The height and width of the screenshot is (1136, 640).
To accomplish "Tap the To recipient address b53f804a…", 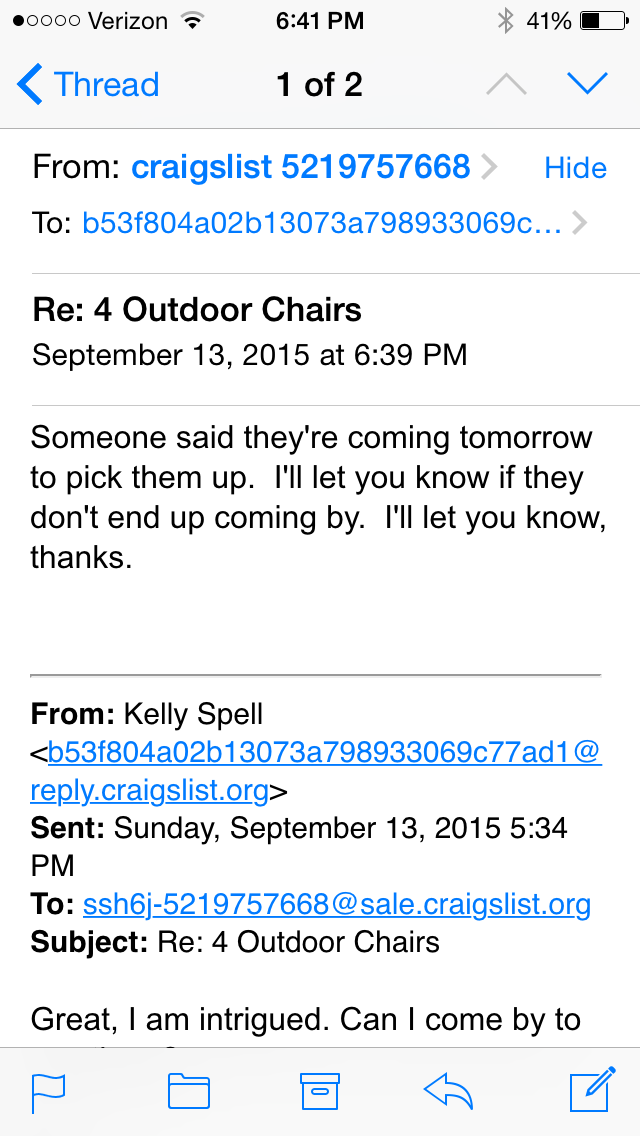I will pyautogui.click(x=321, y=224).
